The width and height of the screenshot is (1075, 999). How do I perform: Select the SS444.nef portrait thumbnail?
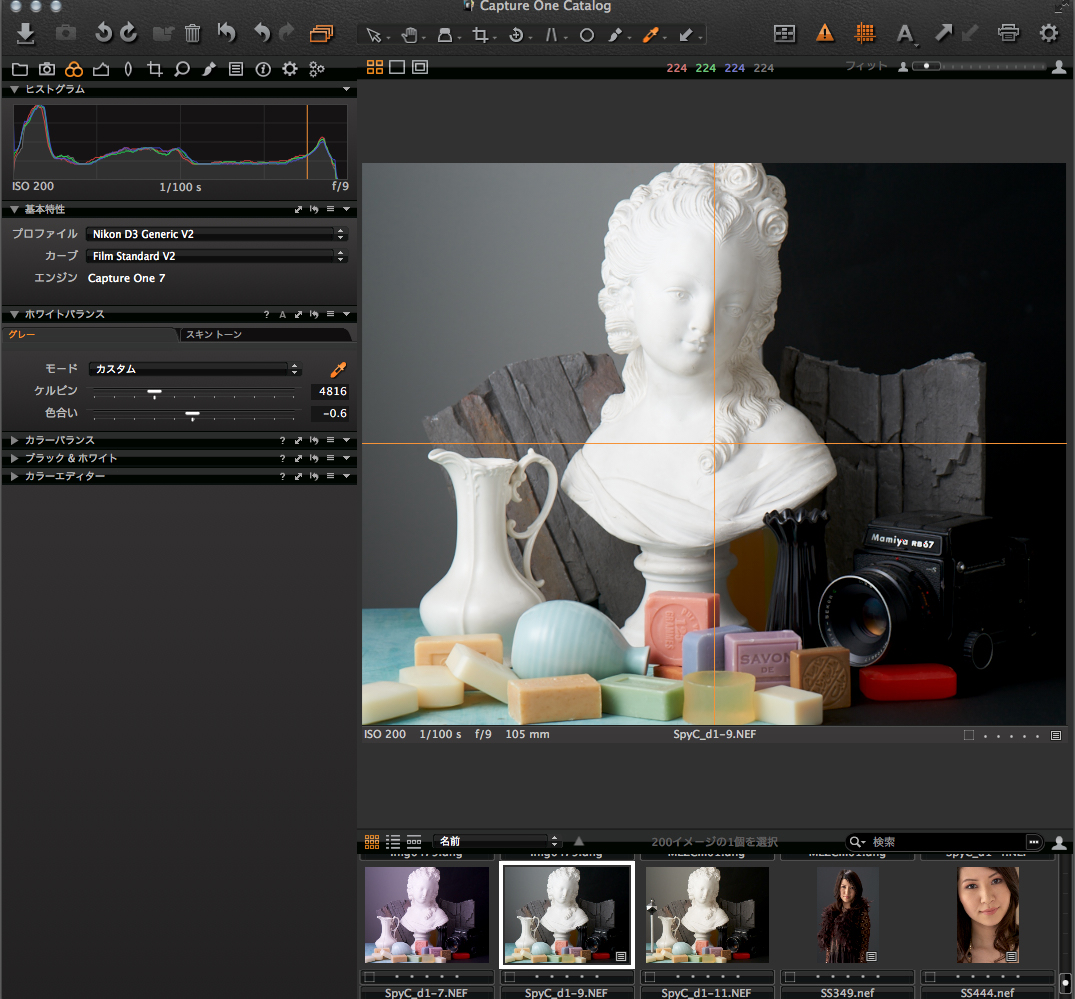pos(987,915)
